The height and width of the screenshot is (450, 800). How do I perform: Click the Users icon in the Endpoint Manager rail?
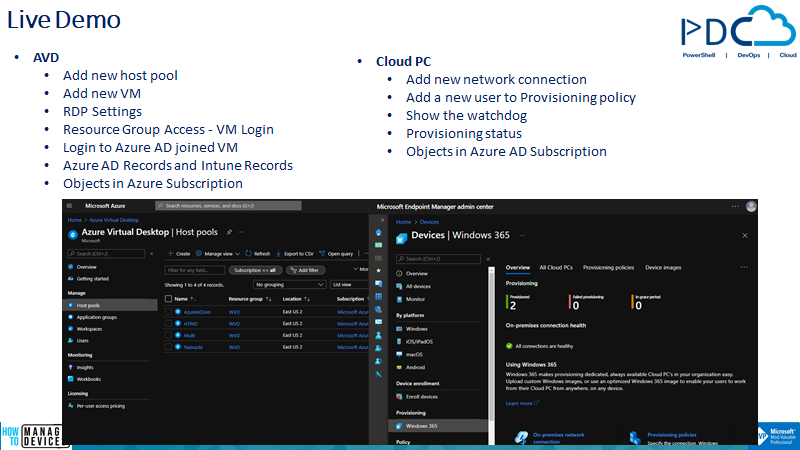coord(379,335)
